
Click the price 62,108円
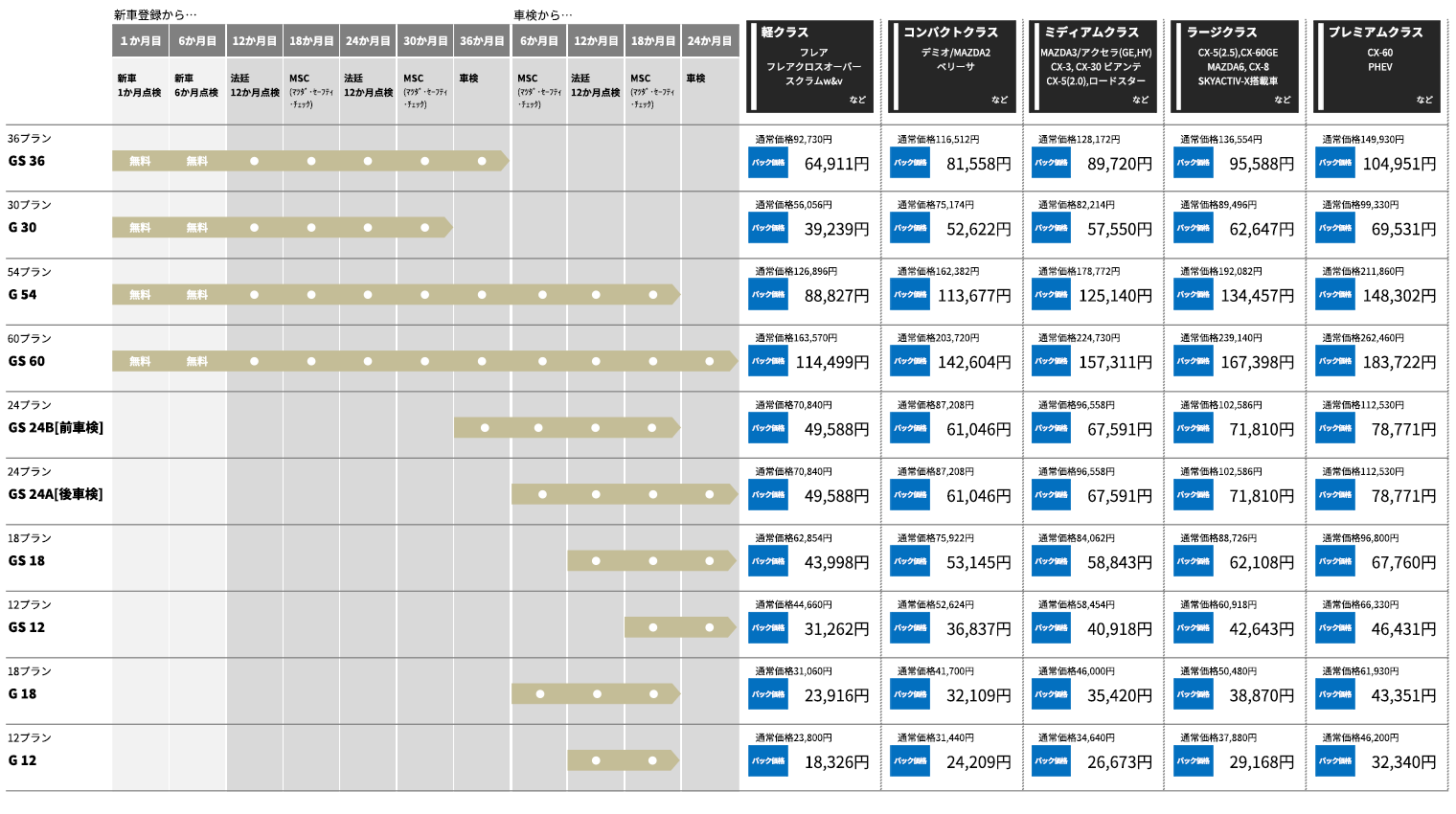coord(1262,563)
